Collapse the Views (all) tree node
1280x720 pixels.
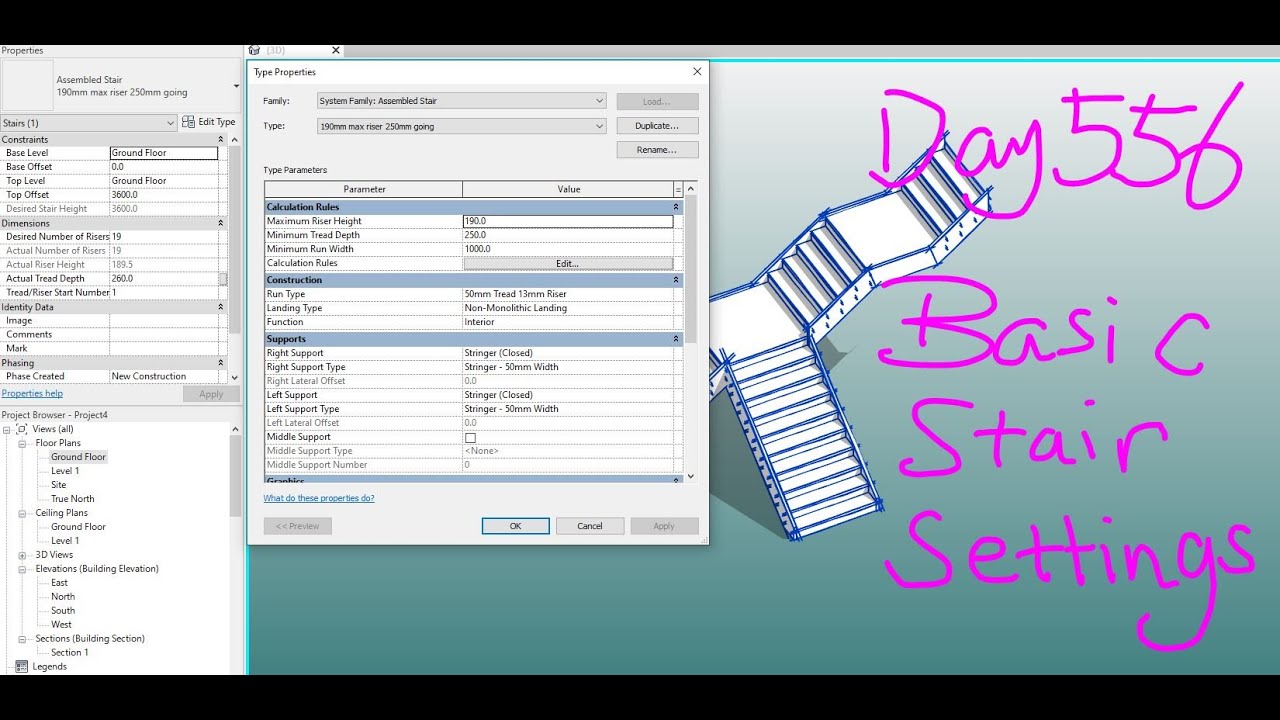7,429
